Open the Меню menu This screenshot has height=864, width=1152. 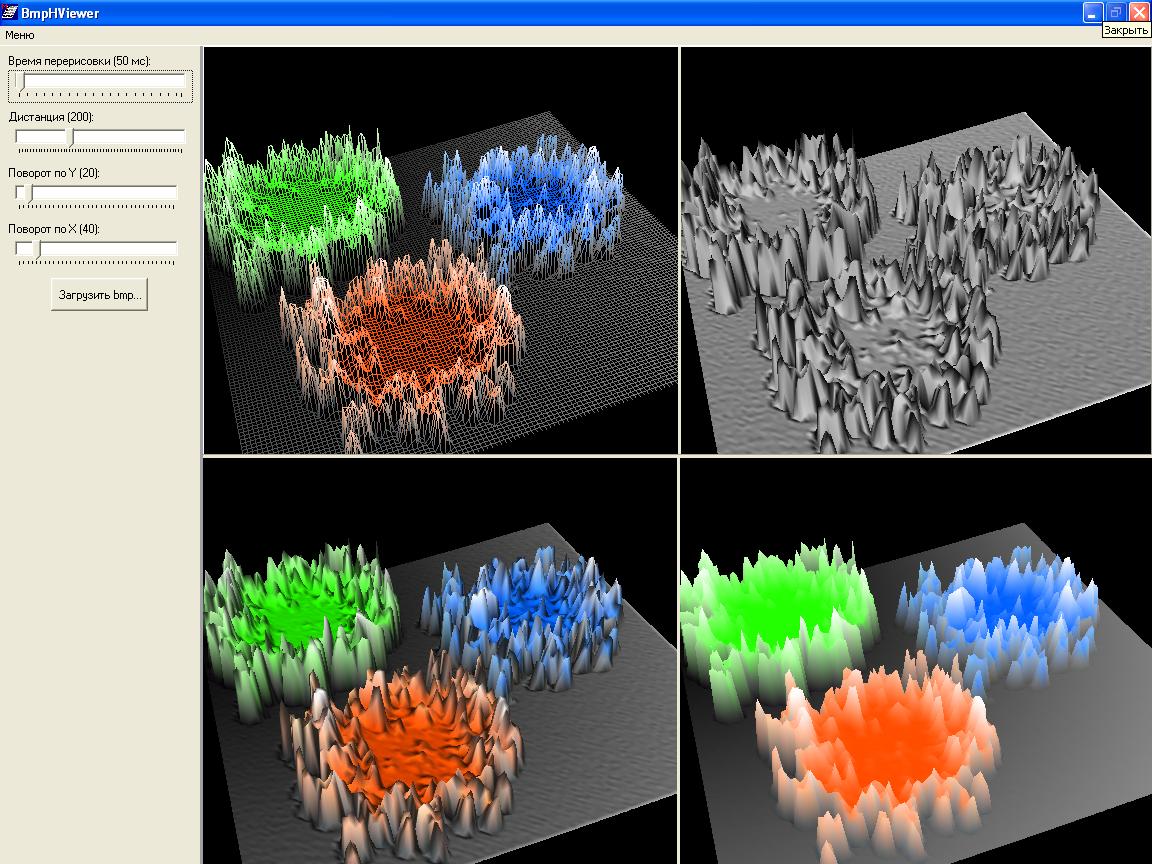20,35
